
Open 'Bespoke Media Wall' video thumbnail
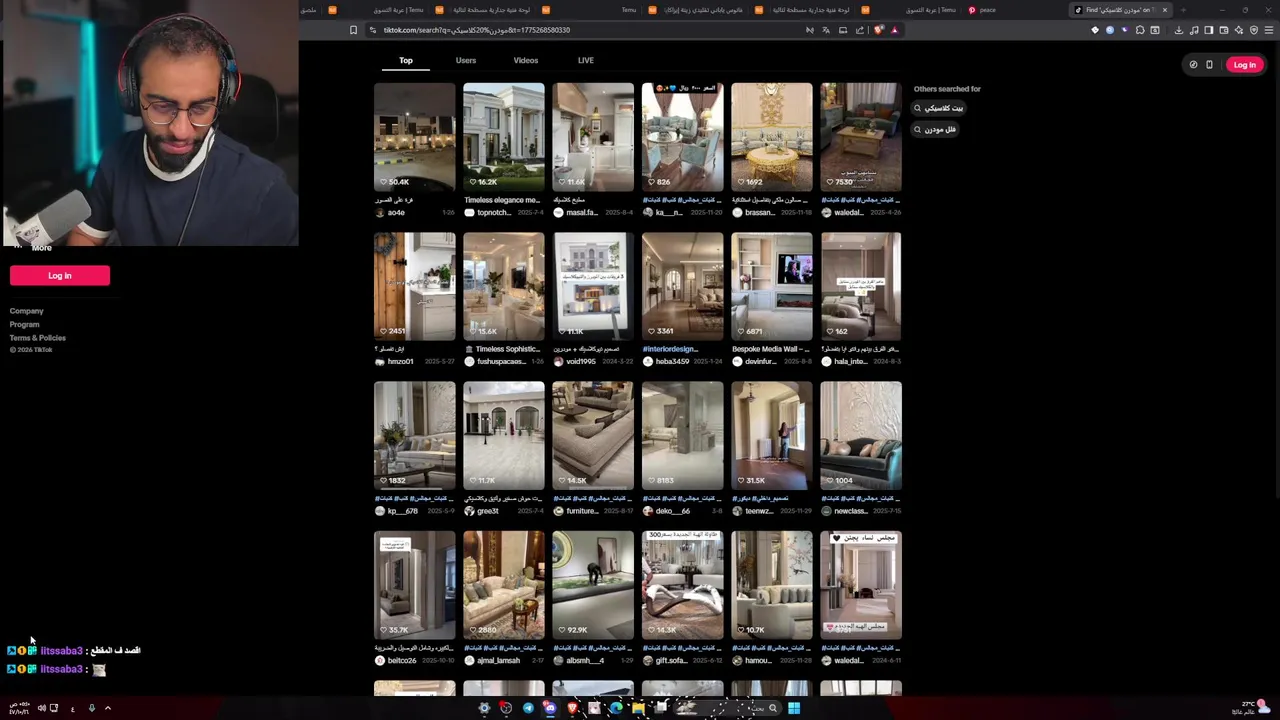(x=772, y=286)
